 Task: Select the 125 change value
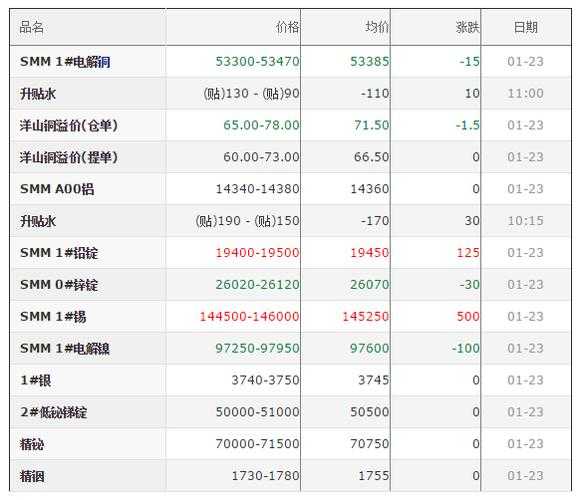pos(468,253)
